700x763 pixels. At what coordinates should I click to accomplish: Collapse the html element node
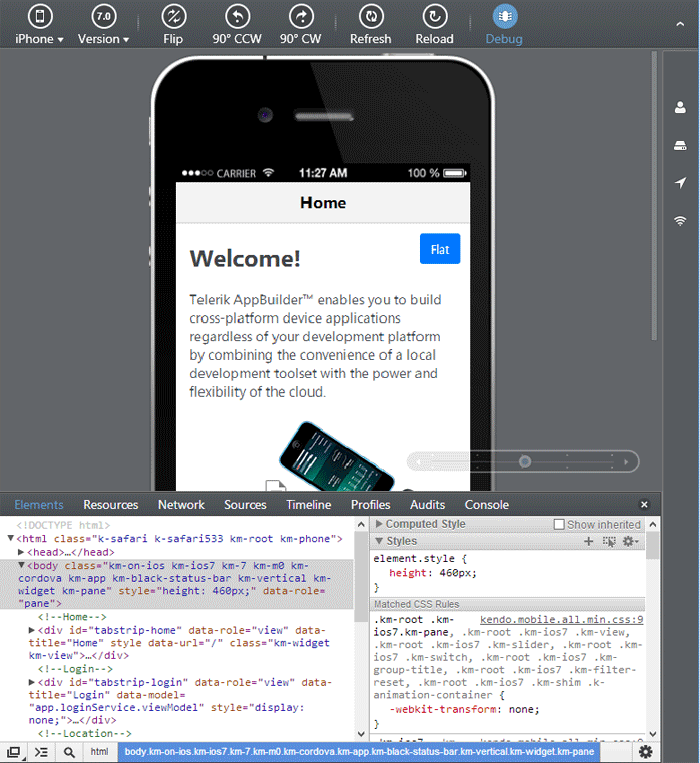tap(10, 538)
